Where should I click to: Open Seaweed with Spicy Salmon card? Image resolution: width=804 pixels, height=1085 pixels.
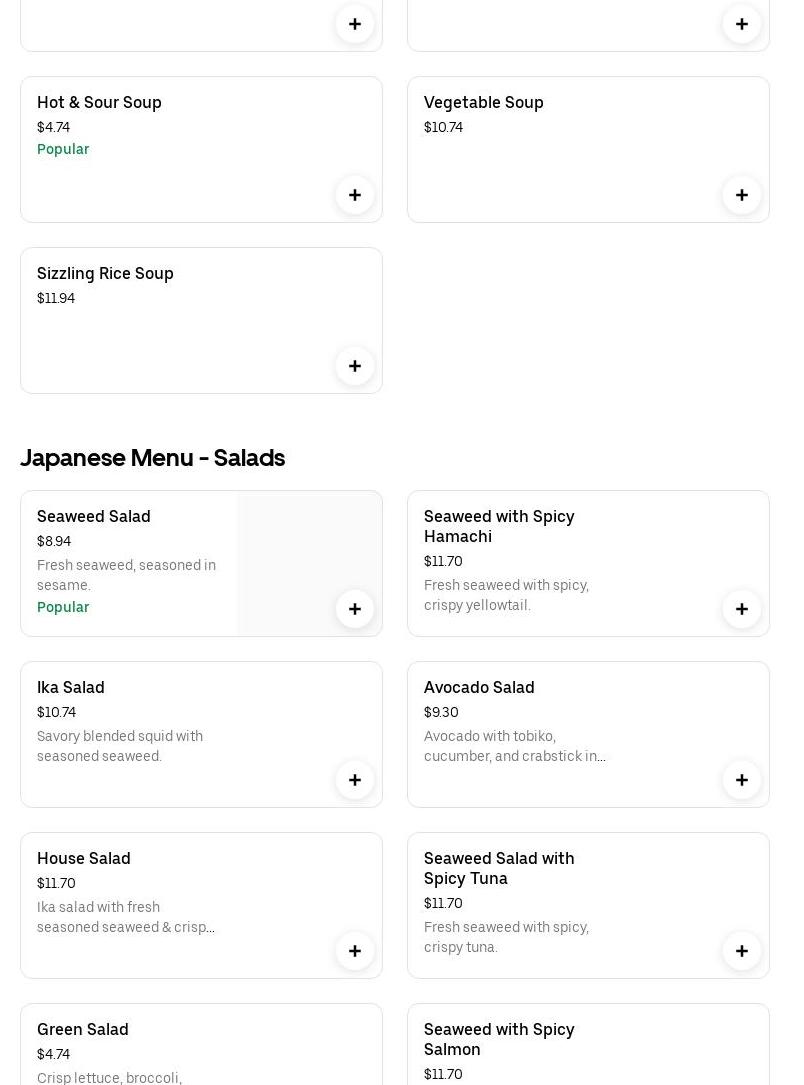(x=588, y=1045)
